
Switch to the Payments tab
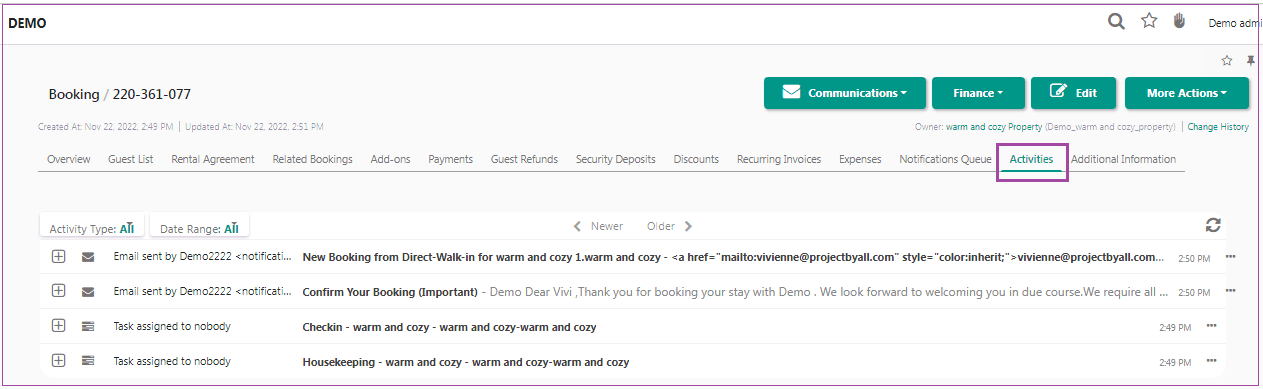450,159
